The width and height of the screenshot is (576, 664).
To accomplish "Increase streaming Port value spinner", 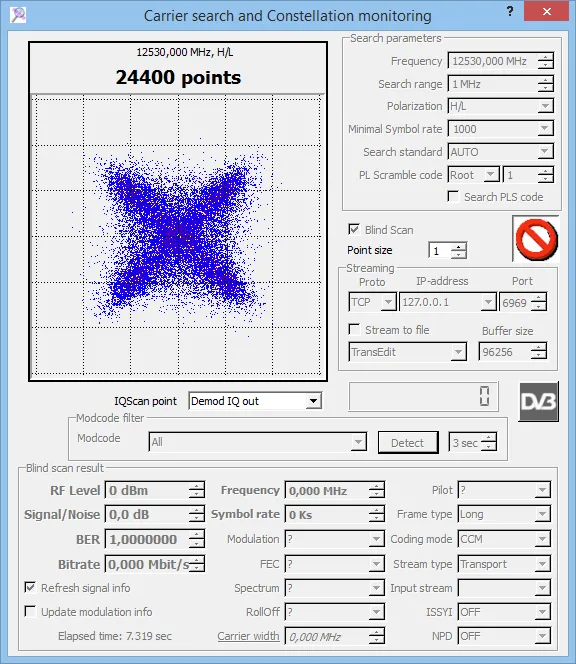I will [x=539, y=298].
